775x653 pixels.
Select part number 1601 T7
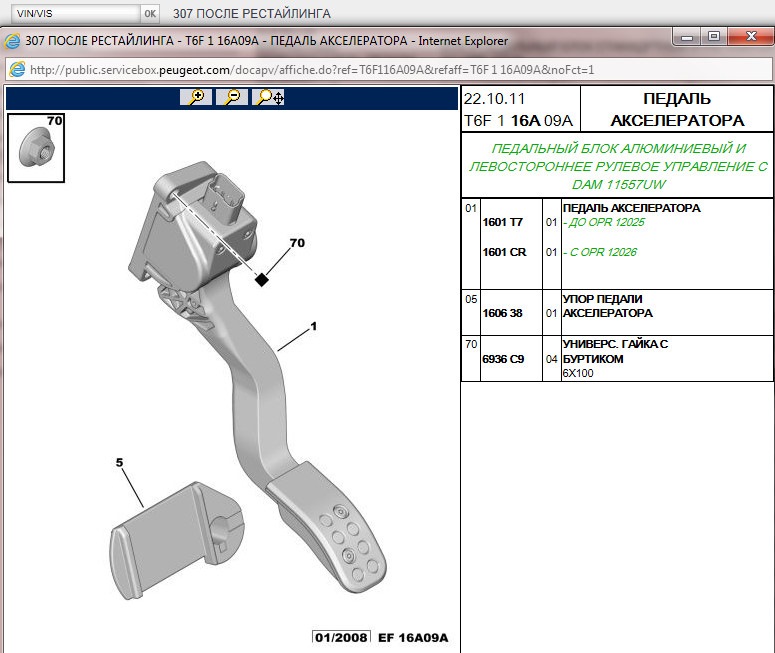(503, 222)
